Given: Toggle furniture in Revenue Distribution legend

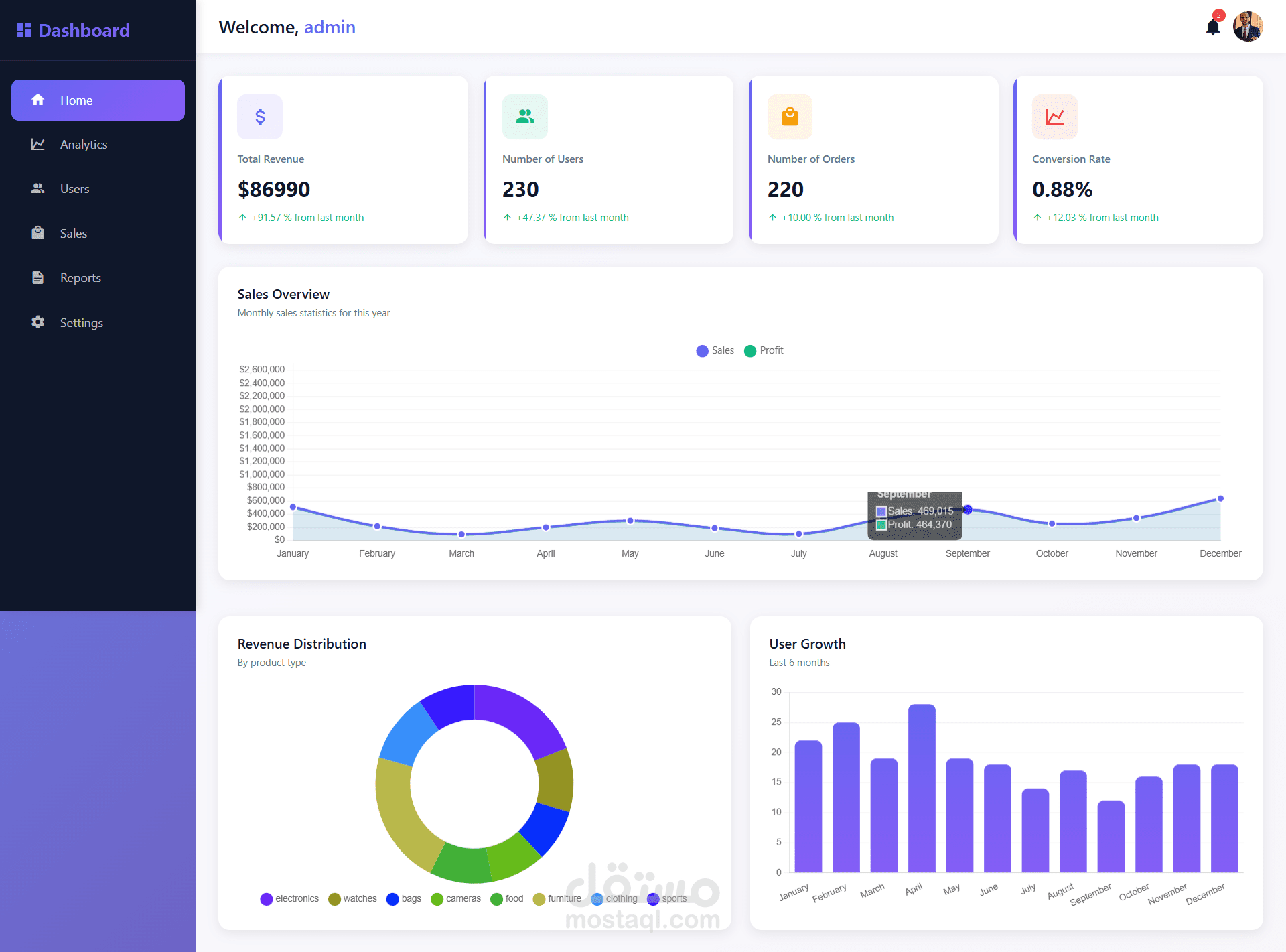Looking at the screenshot, I should pos(557,898).
